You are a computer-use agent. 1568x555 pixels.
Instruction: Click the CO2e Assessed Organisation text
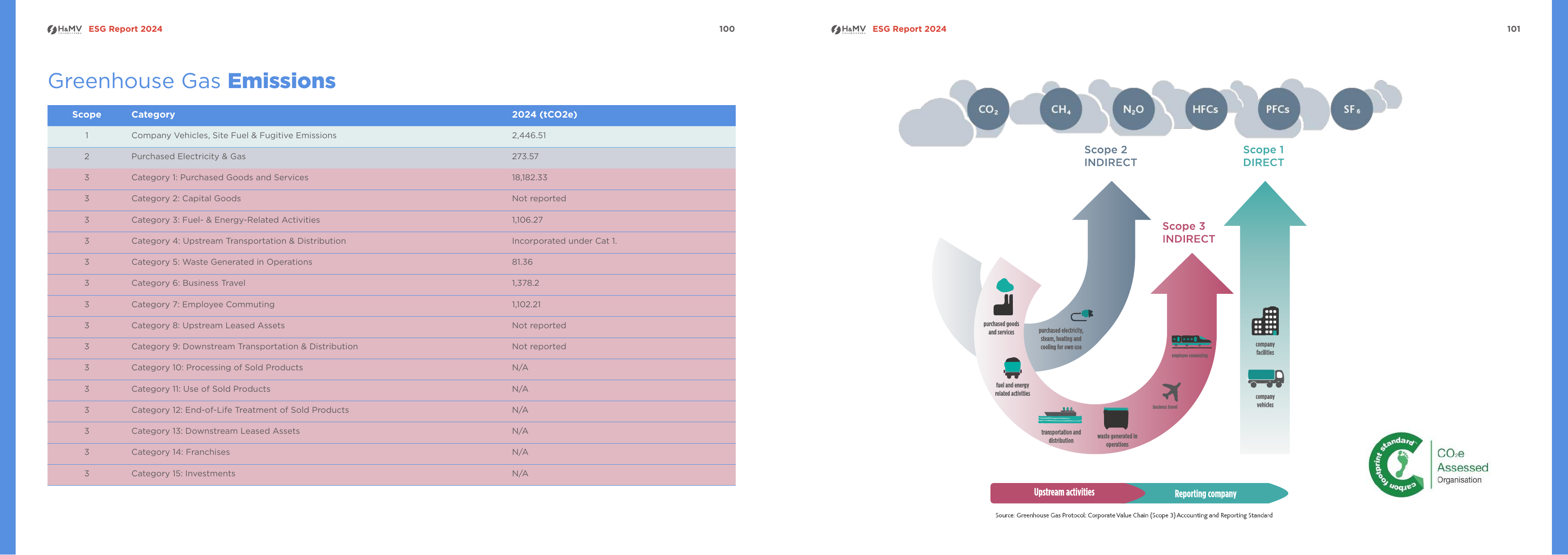[1463, 466]
